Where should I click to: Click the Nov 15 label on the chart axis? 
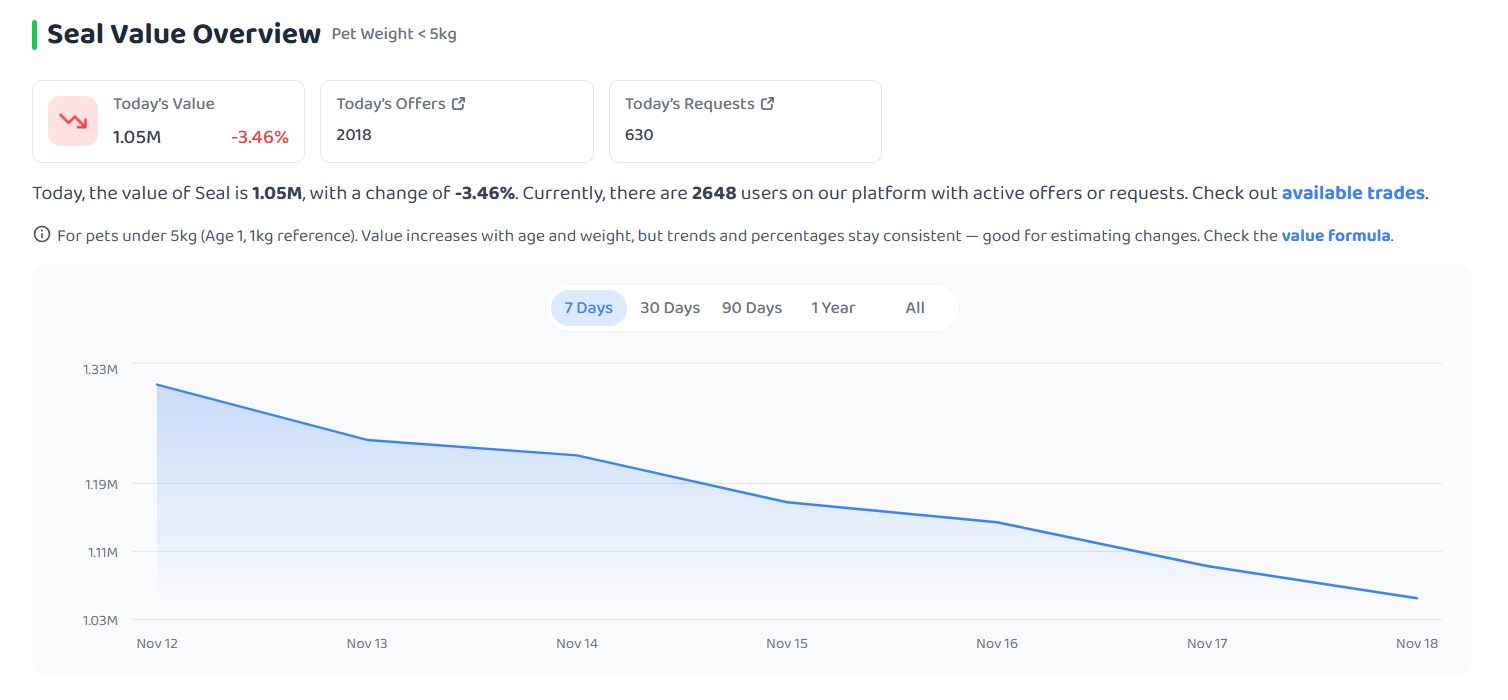click(x=787, y=644)
